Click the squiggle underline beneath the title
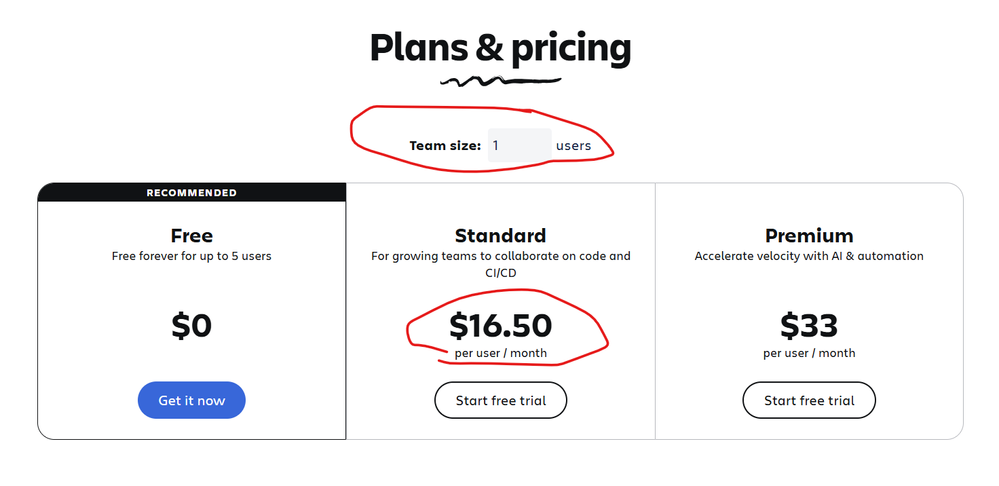 pos(500,81)
